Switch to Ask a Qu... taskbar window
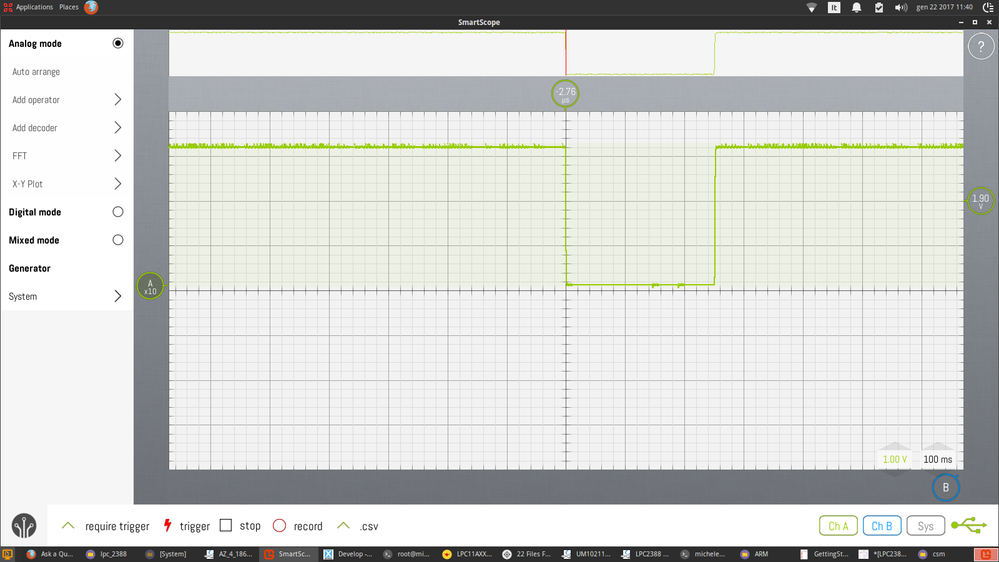This screenshot has height=562, width=999. point(50,554)
